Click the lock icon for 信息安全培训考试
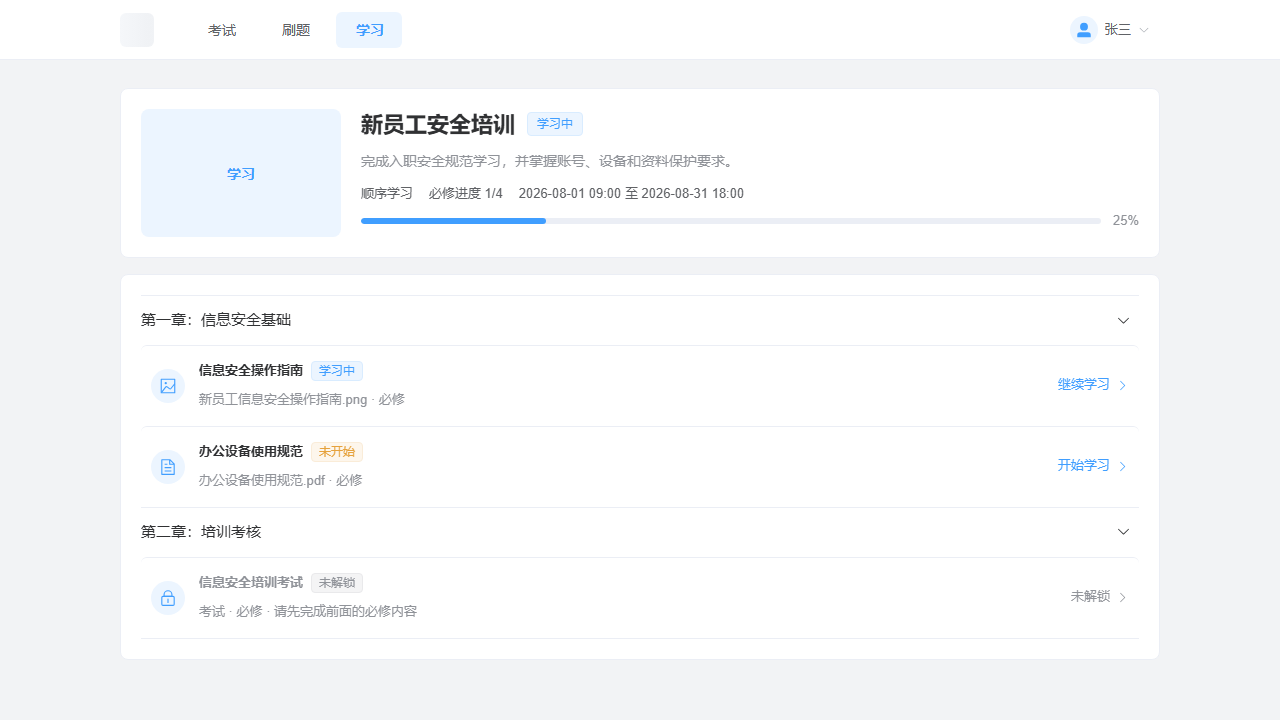This screenshot has height=720, width=1280. coord(168,598)
